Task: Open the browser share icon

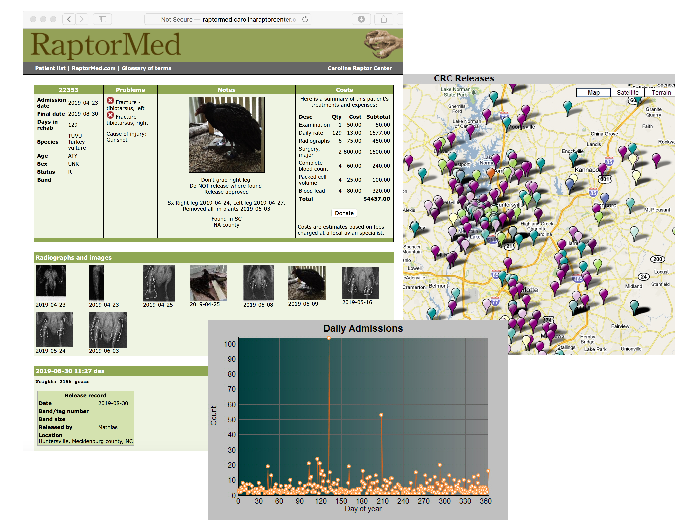Action: click(x=384, y=19)
